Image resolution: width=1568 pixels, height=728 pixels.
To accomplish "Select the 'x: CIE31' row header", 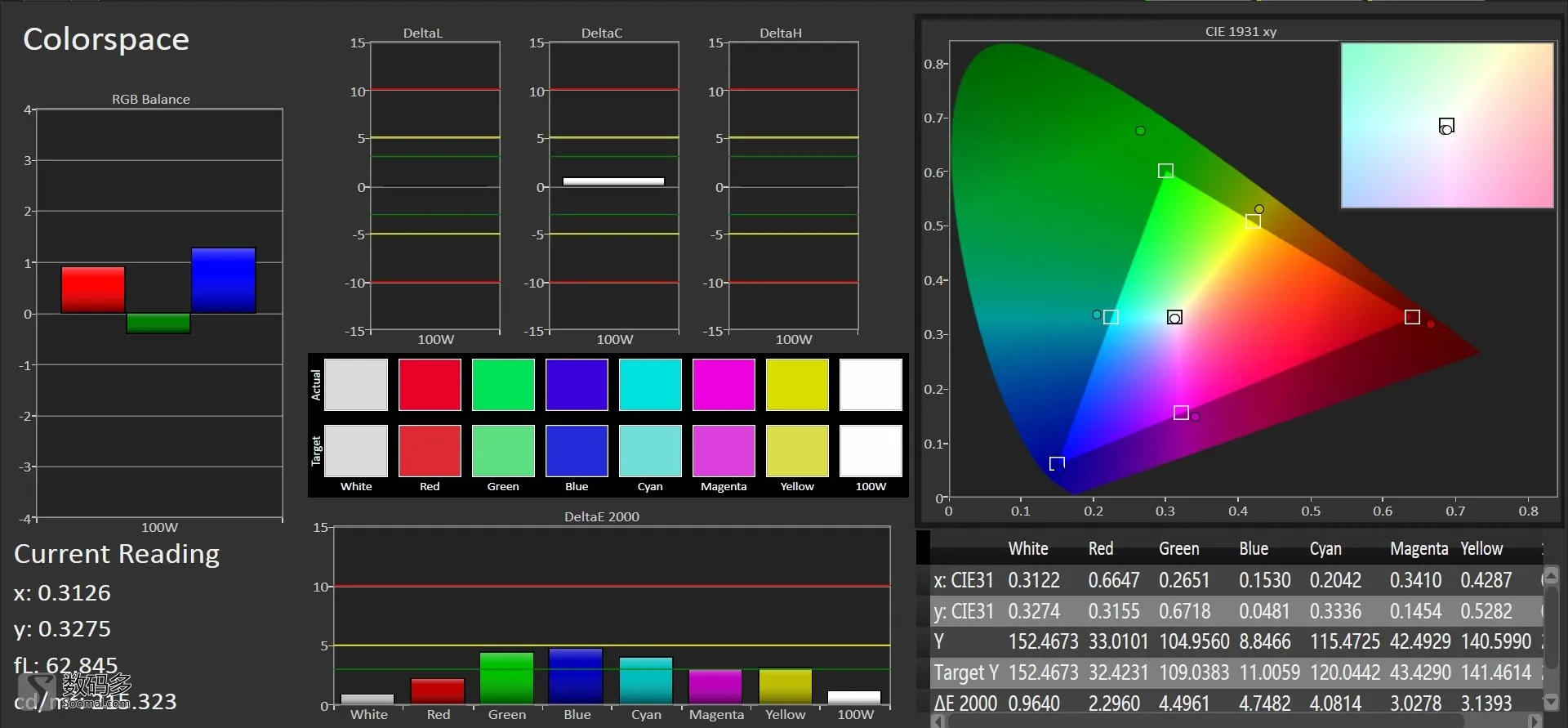I will (964, 580).
